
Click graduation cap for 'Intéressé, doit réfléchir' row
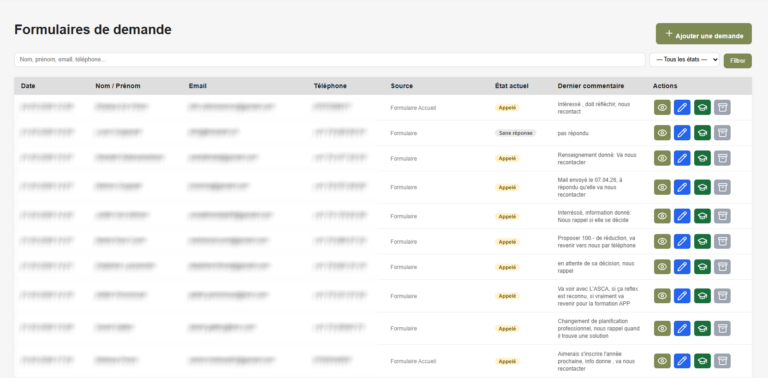[702, 107]
